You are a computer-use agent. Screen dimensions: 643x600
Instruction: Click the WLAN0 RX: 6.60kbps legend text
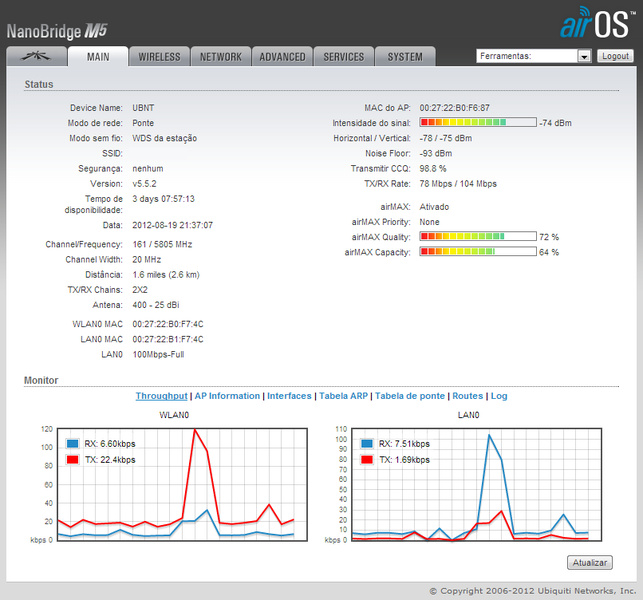[110, 444]
